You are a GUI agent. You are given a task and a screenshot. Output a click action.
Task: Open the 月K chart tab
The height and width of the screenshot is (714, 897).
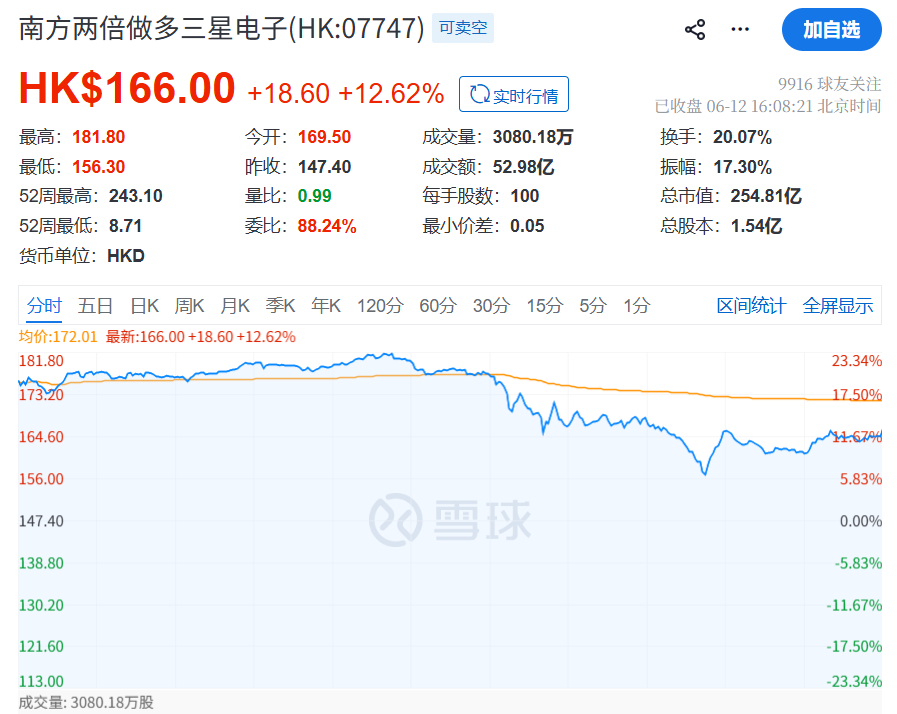point(235,306)
